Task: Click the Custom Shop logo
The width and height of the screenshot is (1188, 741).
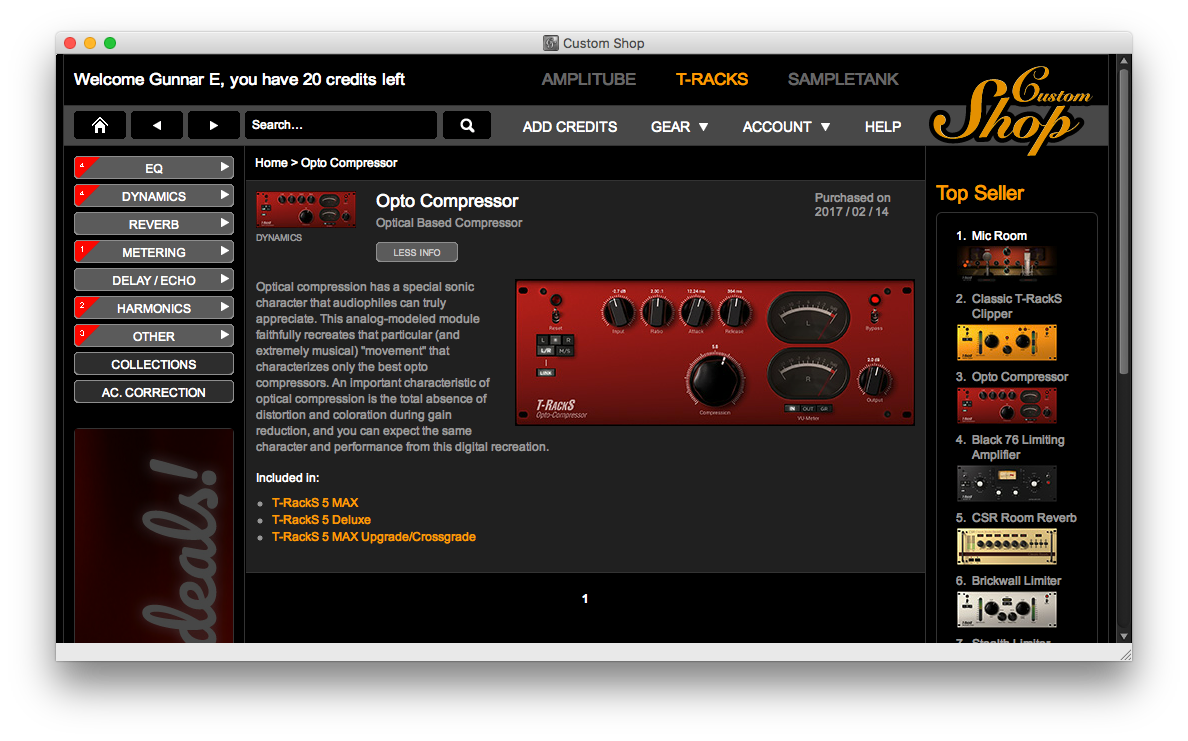Action: click(1010, 110)
